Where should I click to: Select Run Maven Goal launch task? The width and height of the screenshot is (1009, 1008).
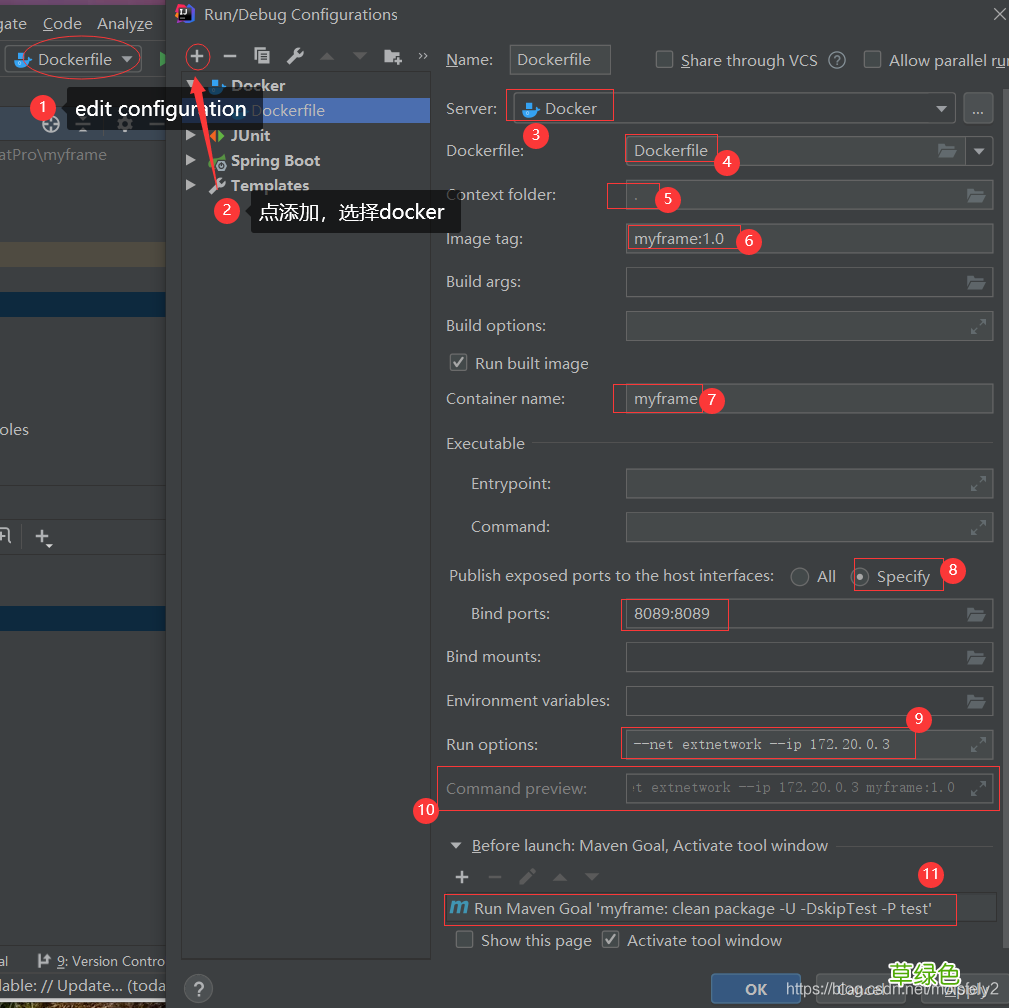tap(719, 908)
